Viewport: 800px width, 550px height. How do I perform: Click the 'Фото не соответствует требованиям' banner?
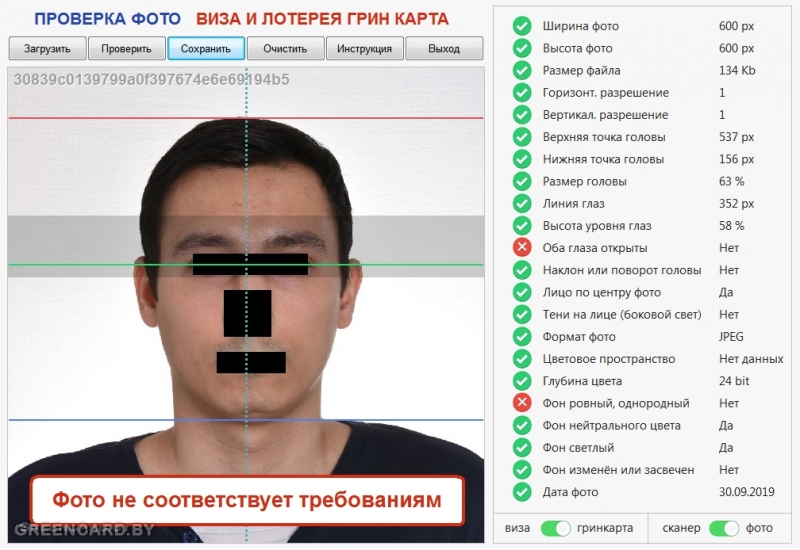tap(247, 500)
